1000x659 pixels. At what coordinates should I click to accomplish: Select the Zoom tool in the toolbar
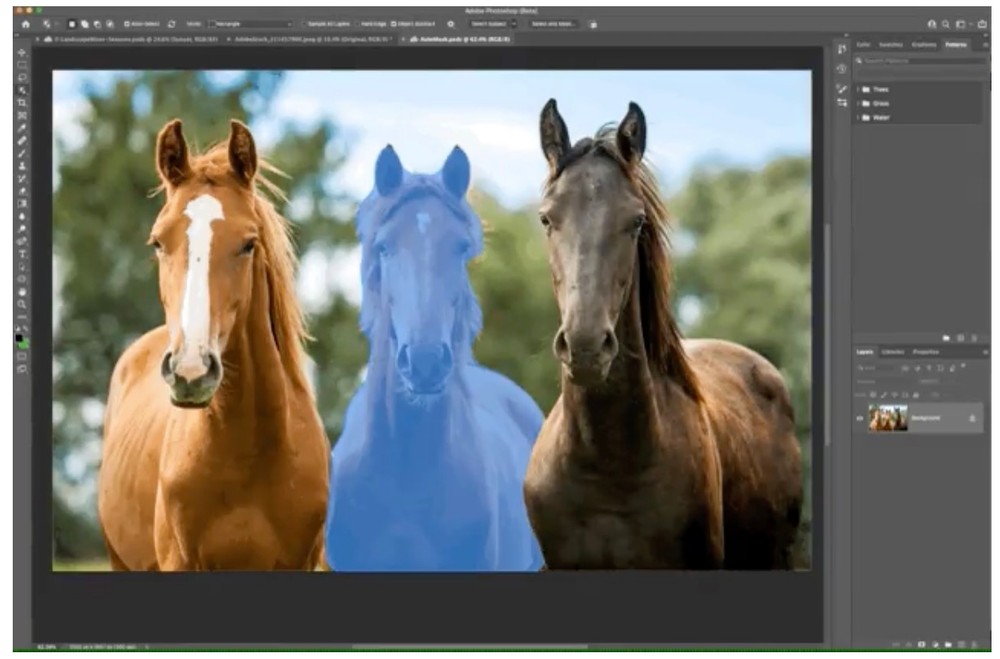pos(22,304)
